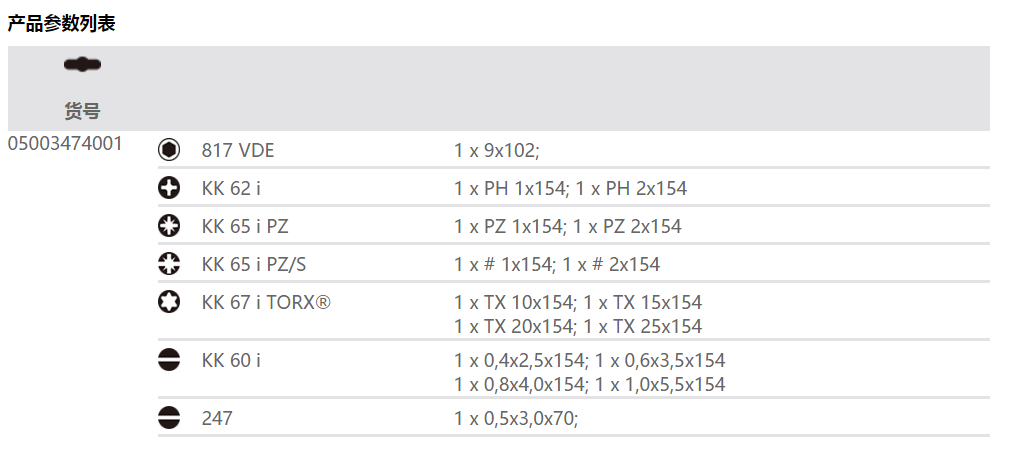Click the 247 product name
The height and width of the screenshot is (475, 1012).
pyautogui.click(x=216, y=418)
